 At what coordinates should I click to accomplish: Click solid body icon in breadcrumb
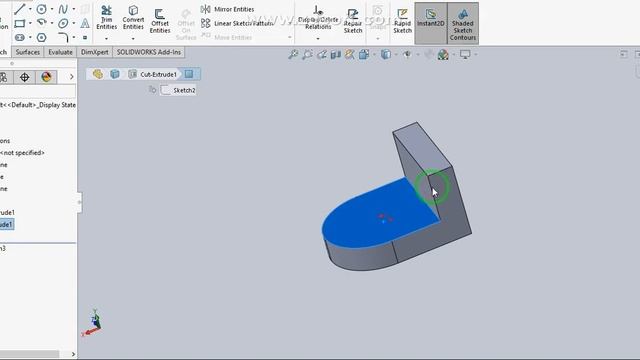click(115, 74)
